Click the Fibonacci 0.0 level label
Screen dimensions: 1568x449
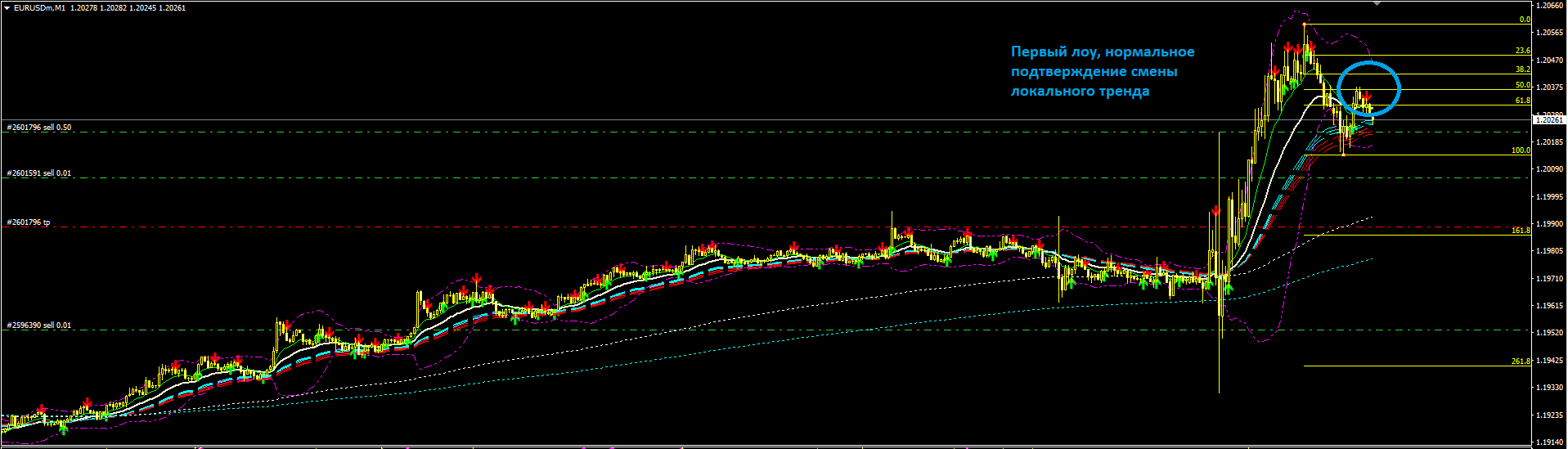[1525, 20]
